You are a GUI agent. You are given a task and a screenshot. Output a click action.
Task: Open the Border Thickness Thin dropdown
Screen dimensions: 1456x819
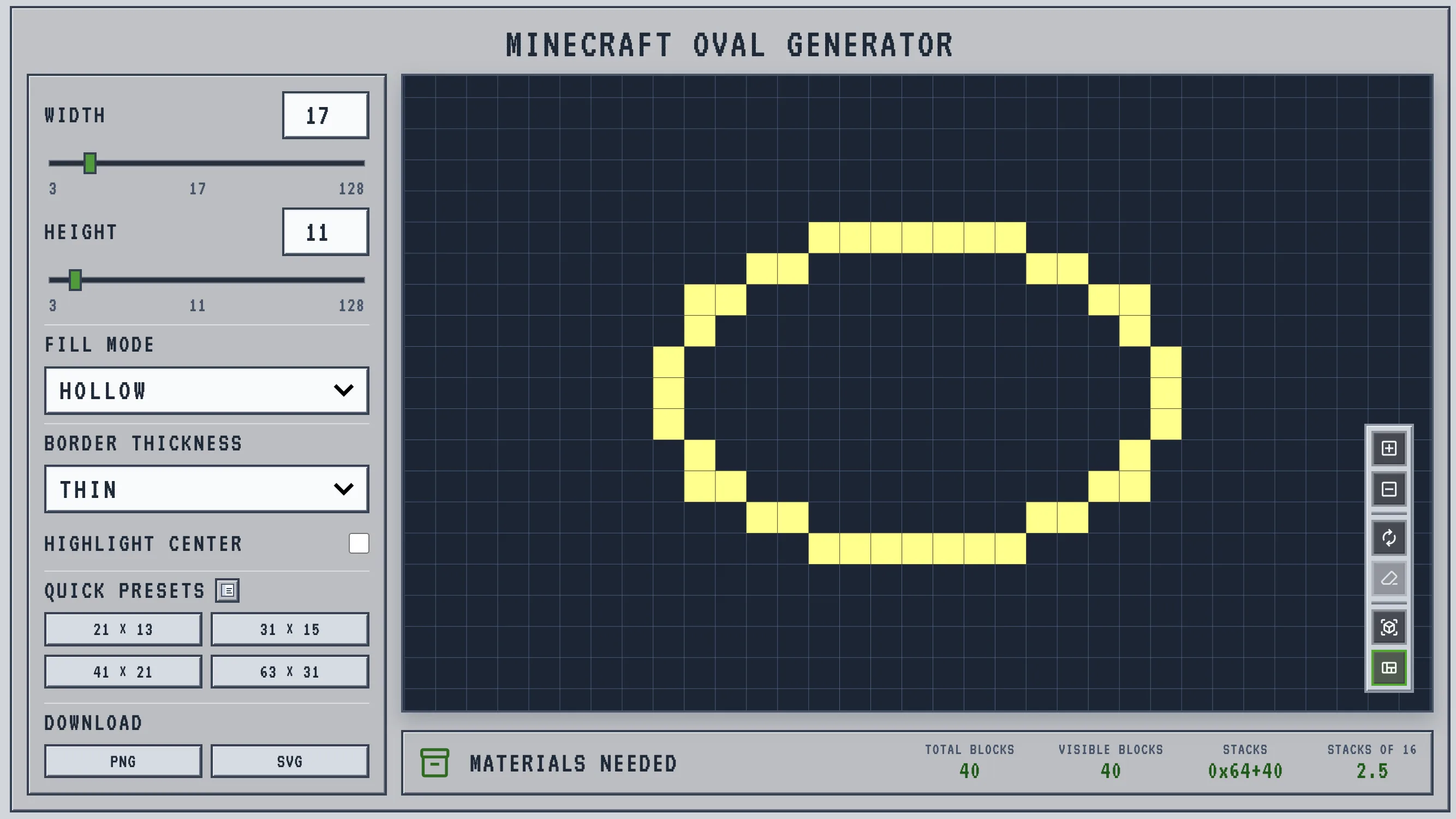pyautogui.click(x=207, y=489)
